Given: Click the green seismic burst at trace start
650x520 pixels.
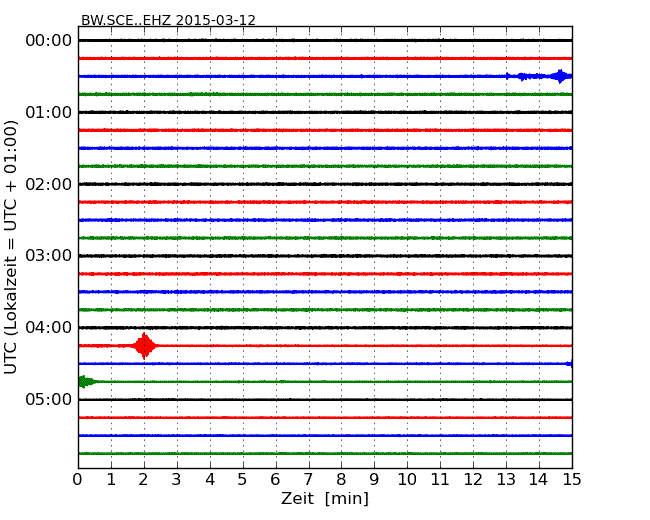Looking at the screenshot, I should coord(84,381).
